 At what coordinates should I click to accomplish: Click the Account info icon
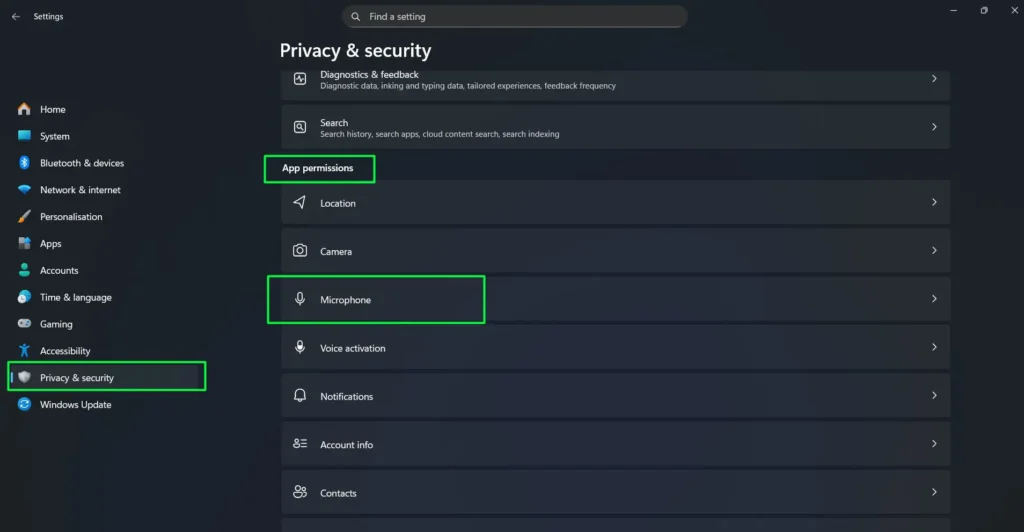[x=300, y=443]
